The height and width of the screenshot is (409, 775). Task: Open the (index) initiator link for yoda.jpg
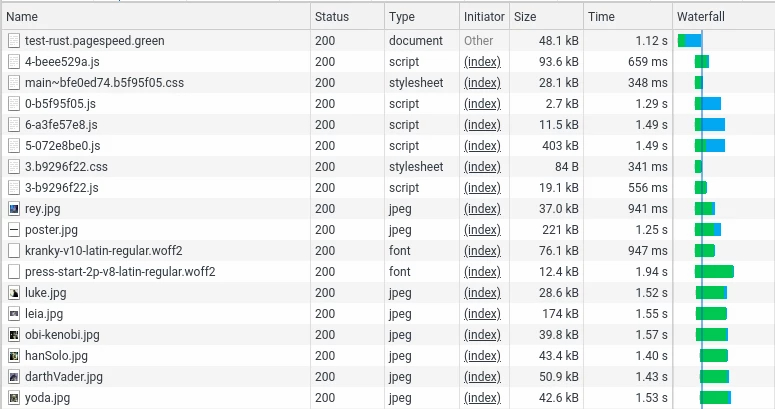point(482,398)
